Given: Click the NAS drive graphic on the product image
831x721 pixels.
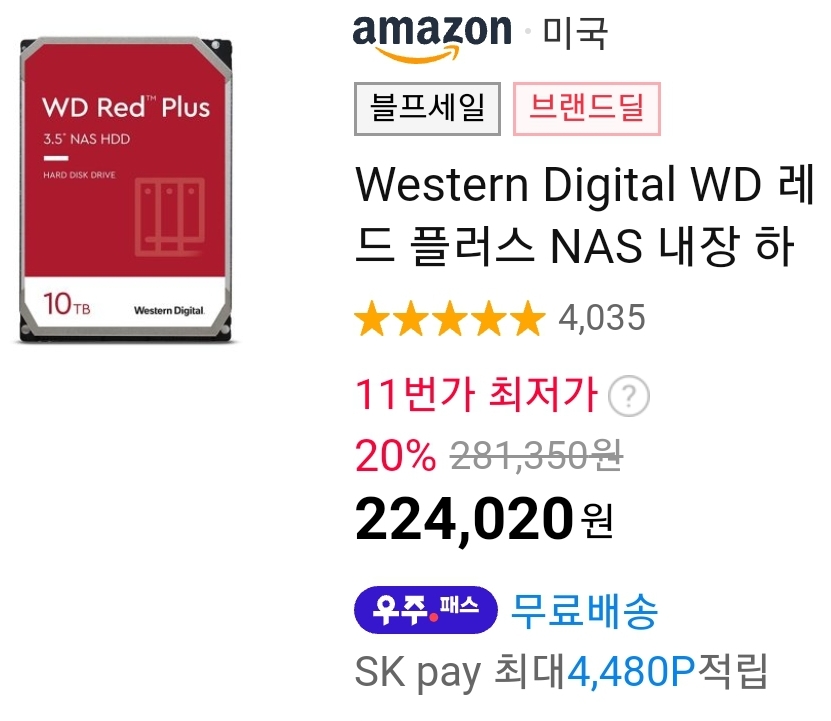Looking at the screenshot, I should pyautogui.click(x=170, y=217).
